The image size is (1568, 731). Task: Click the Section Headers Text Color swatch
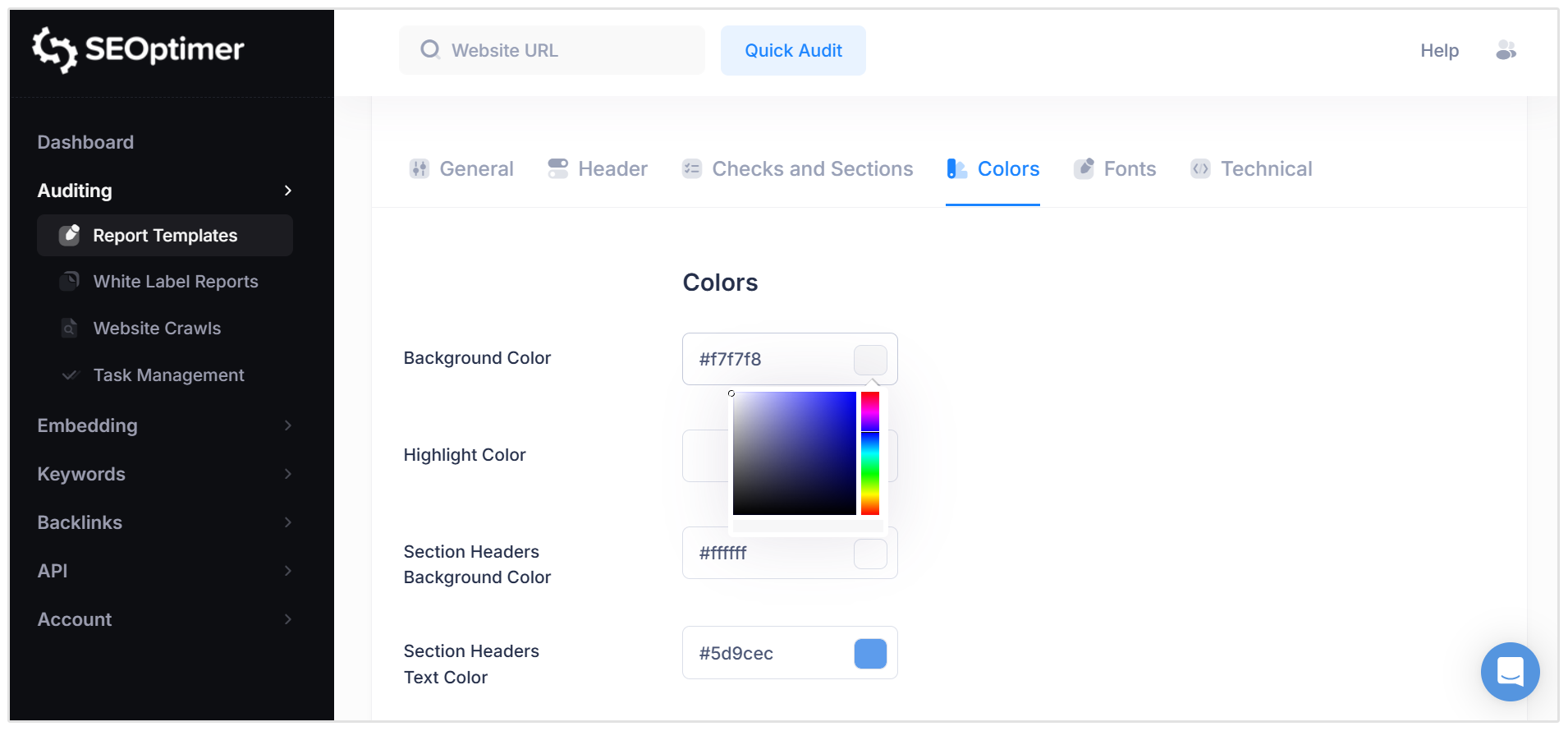pos(870,653)
